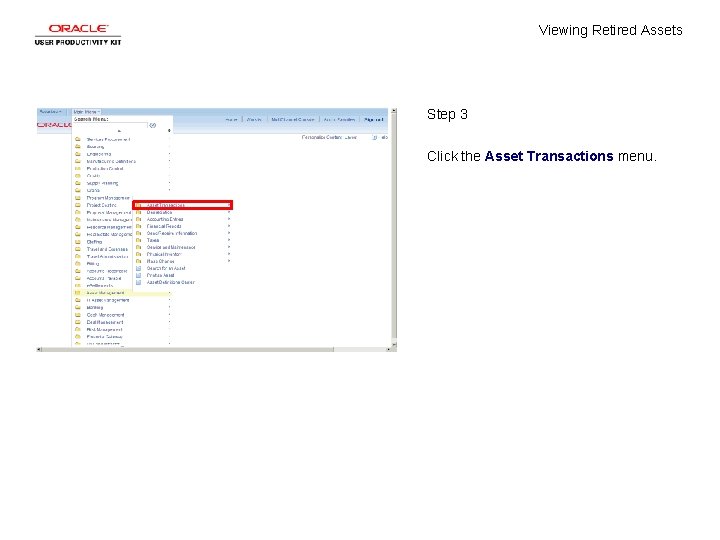This screenshot has width=720, height=540.
Task: Click folder icon beside Travel and Expenses
Action: [78, 249]
